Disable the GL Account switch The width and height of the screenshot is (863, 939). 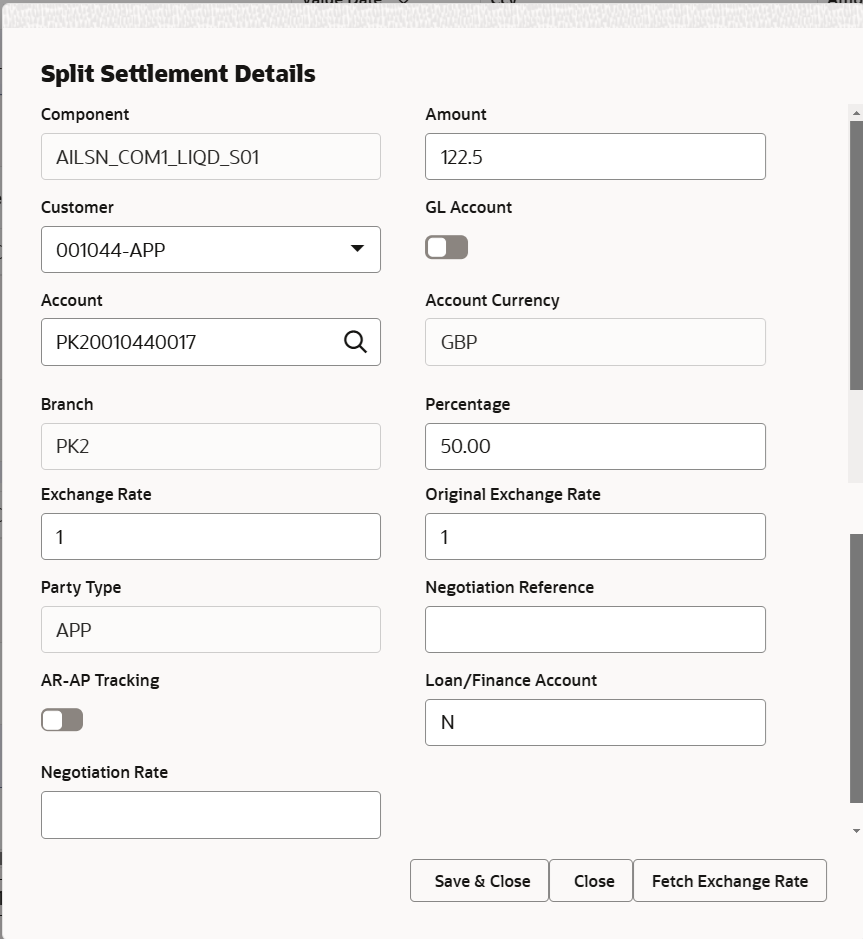446,246
